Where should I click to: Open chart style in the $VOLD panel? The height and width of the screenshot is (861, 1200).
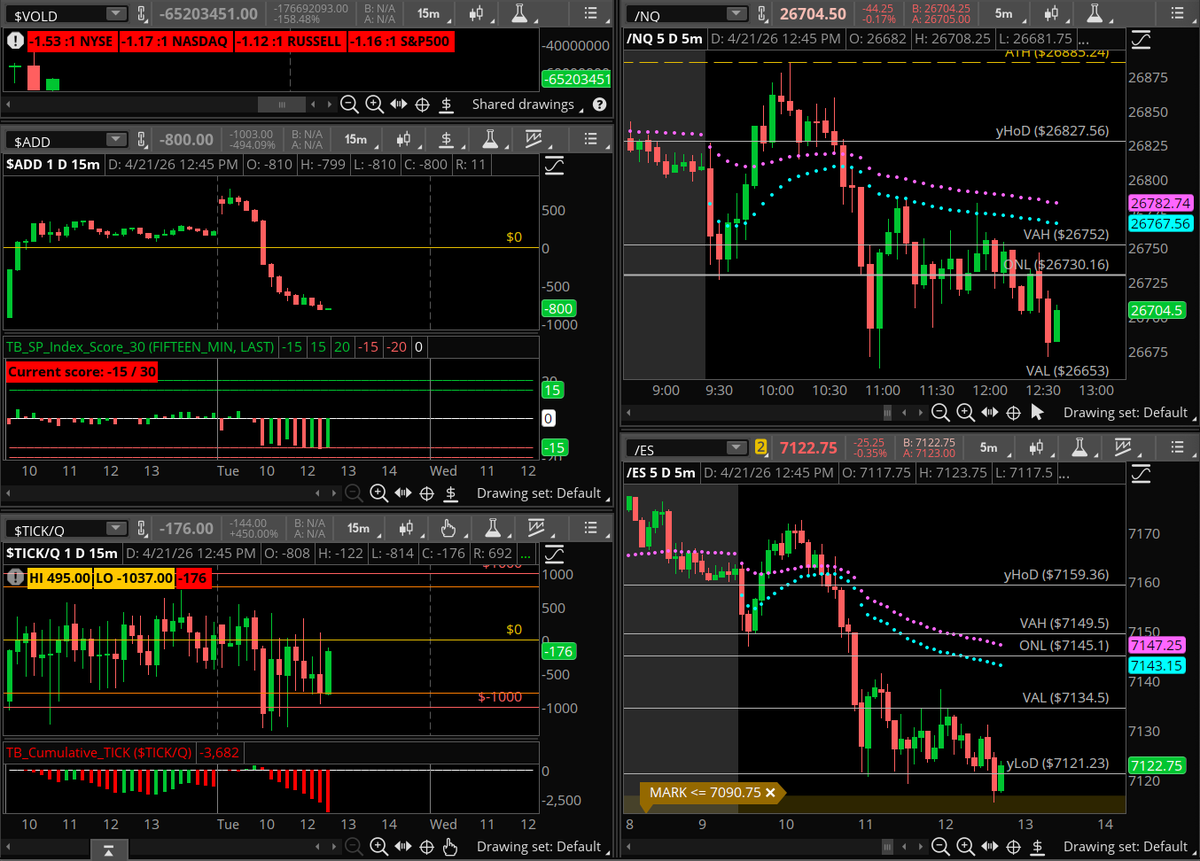click(478, 13)
